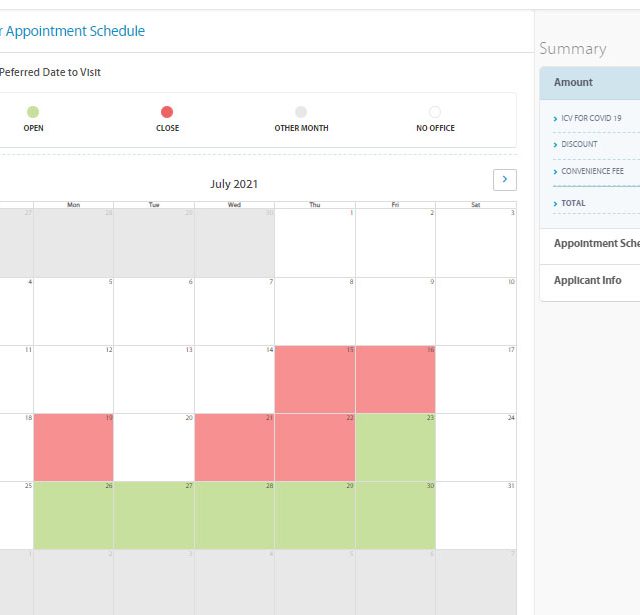Pick July 27 on the calendar
Screen dimensions: 640x615
coord(154,515)
